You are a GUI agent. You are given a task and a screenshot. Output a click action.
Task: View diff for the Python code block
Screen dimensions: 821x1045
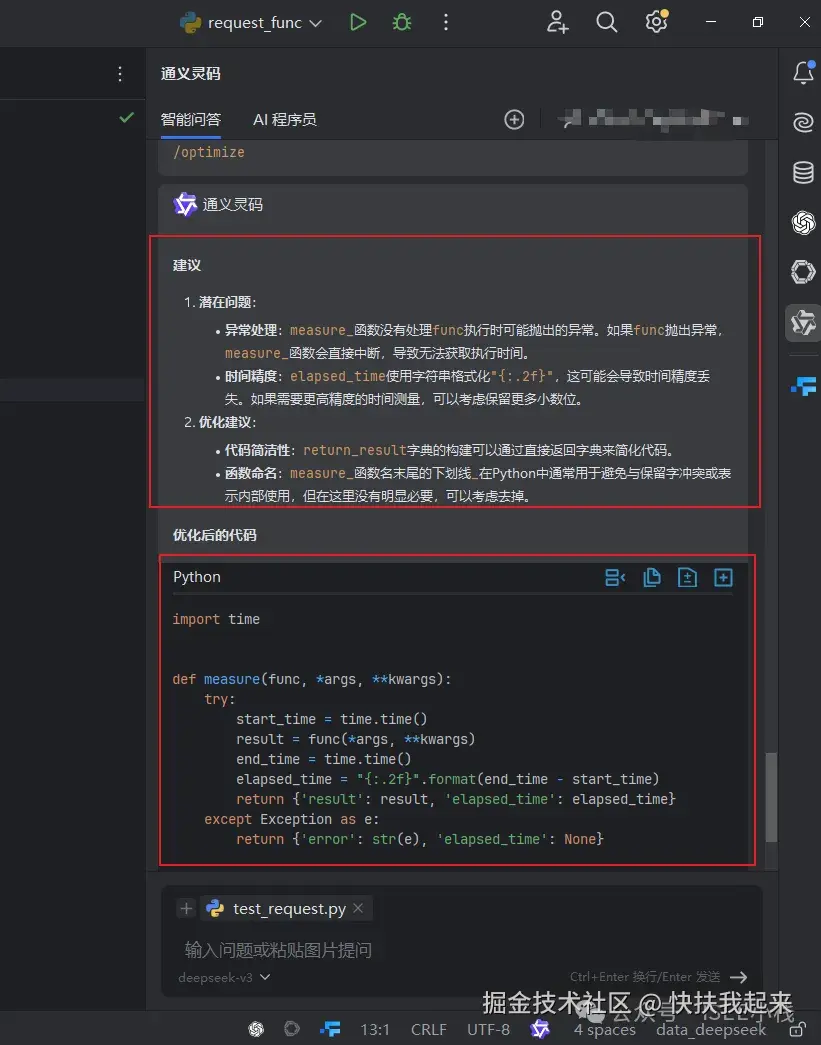[x=687, y=577]
